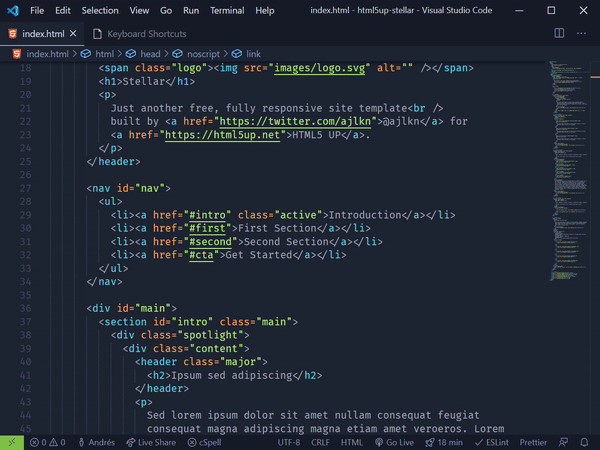Click the link breadcrumb item
The width and height of the screenshot is (600, 450).
coord(253,54)
